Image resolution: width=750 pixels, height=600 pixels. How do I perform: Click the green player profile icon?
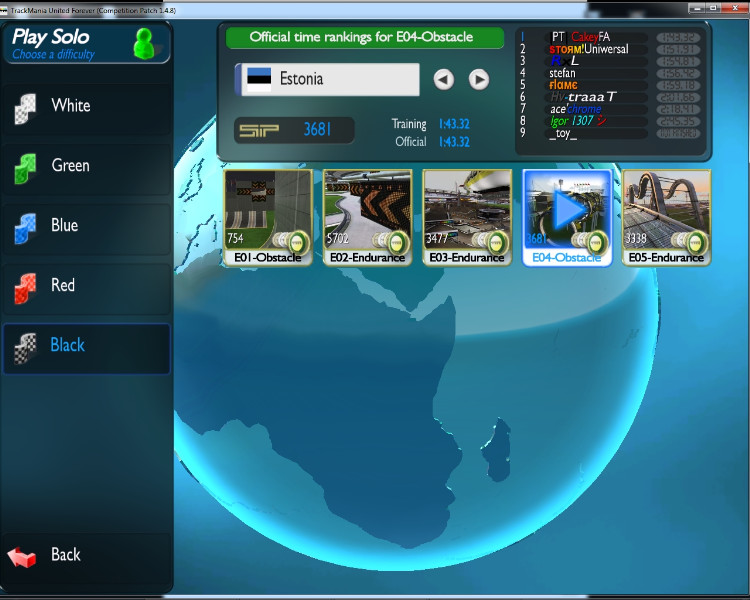pos(145,43)
